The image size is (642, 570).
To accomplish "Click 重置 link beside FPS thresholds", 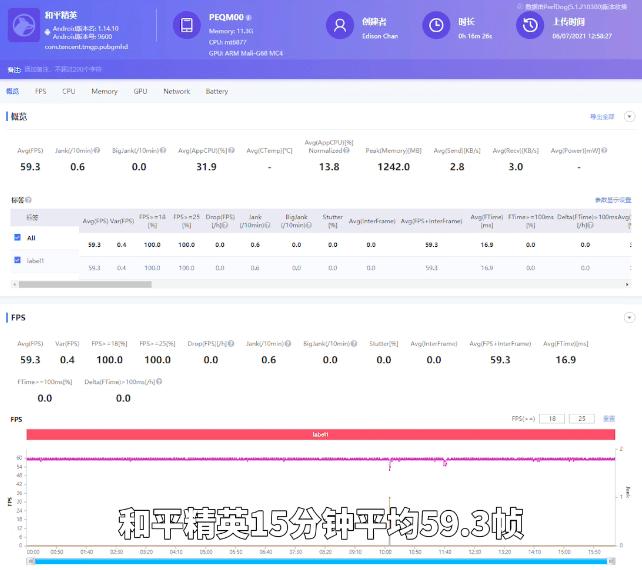I will point(609,418).
